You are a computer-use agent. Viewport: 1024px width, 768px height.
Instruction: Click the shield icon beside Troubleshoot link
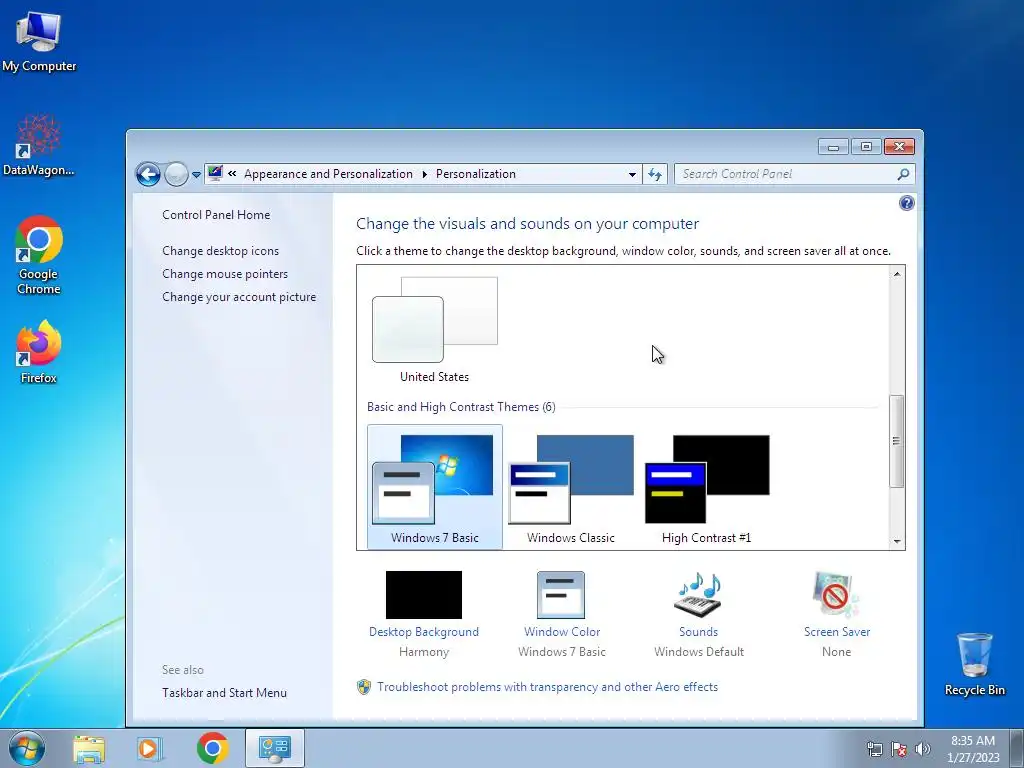coord(364,687)
